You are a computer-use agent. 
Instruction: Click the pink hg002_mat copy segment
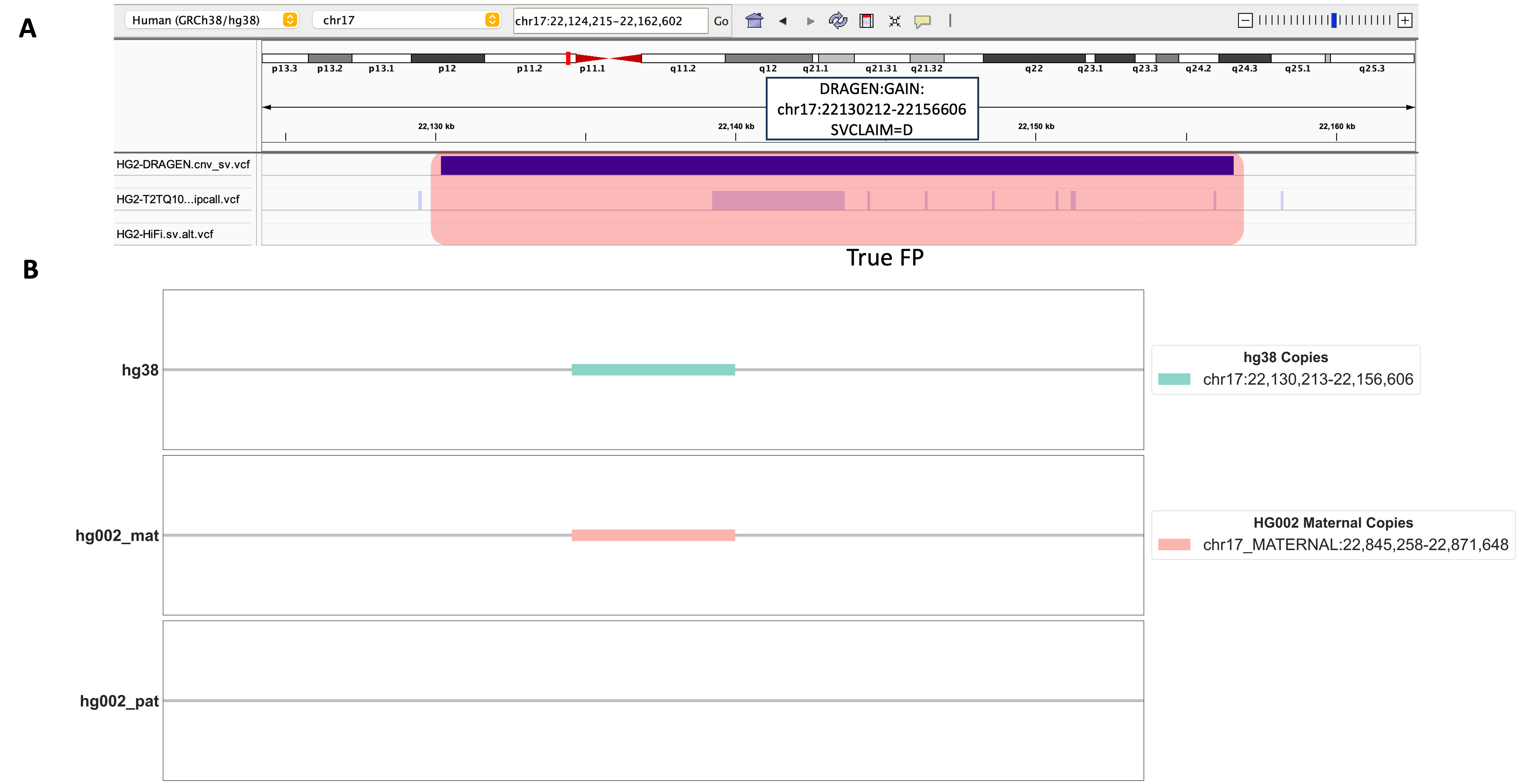[x=653, y=535]
